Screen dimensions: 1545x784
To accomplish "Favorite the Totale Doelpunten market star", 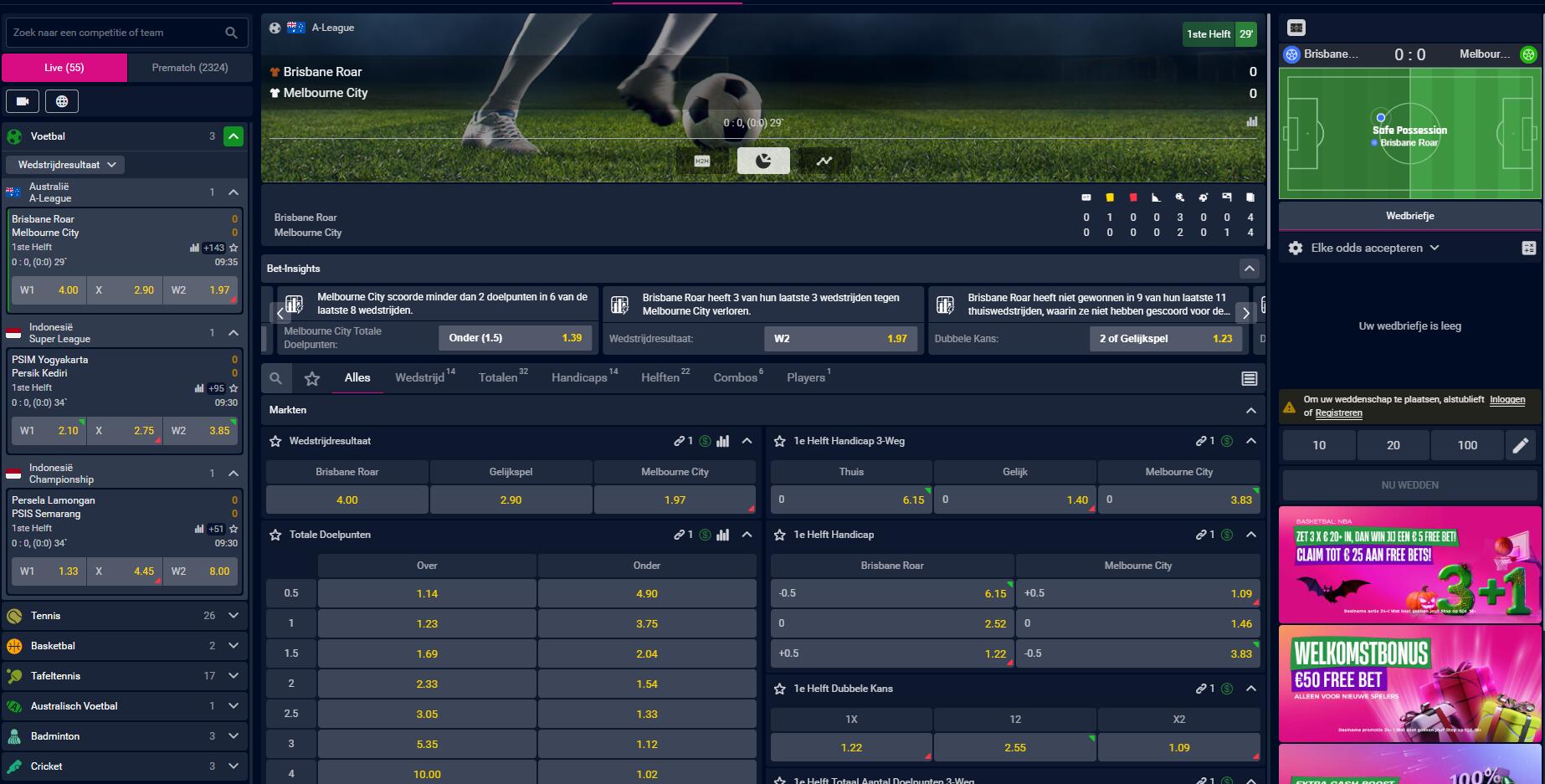I will (x=275, y=535).
